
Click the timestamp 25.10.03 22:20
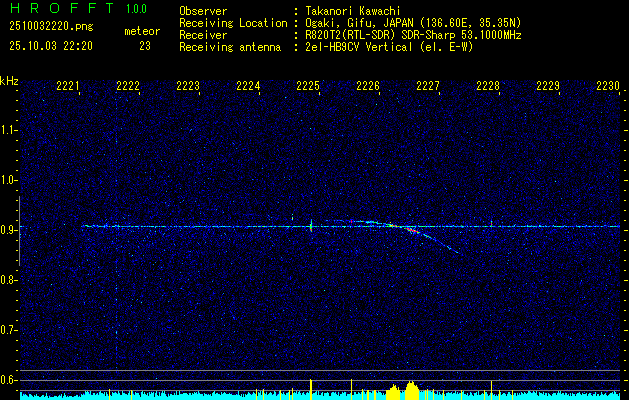[x=51, y=46]
